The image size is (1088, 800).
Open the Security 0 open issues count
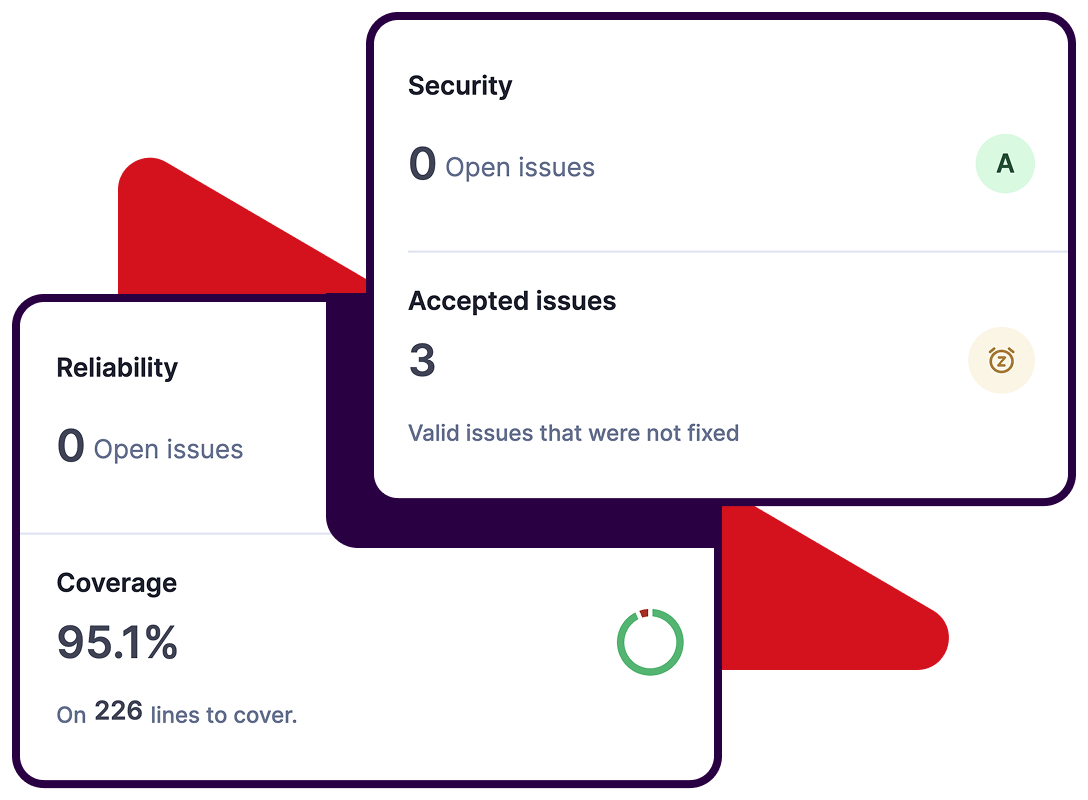[x=423, y=164]
